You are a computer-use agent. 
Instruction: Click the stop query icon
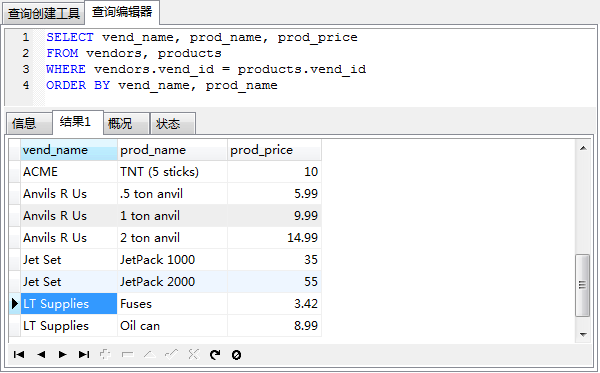[x=236, y=355]
